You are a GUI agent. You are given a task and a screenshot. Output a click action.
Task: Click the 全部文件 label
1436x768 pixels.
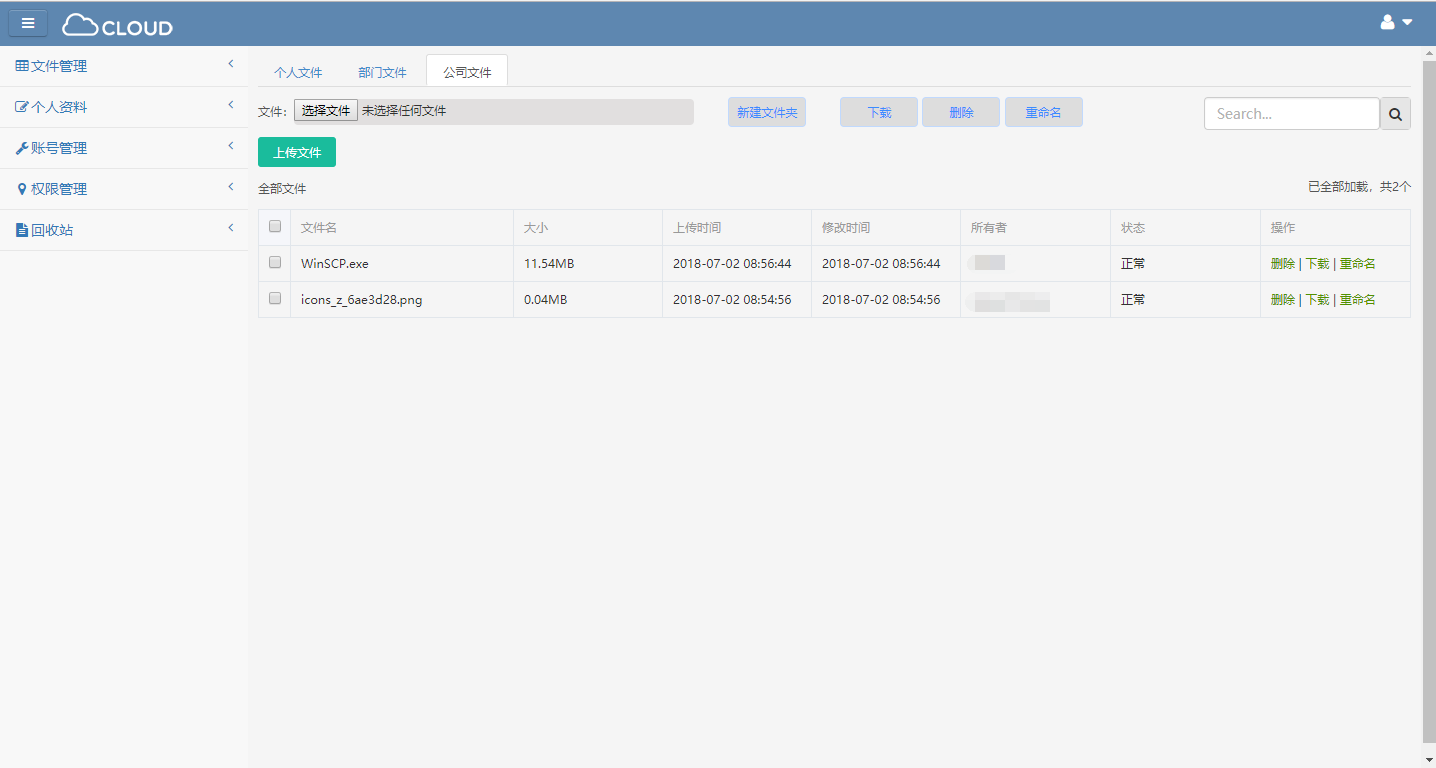pyautogui.click(x=282, y=188)
